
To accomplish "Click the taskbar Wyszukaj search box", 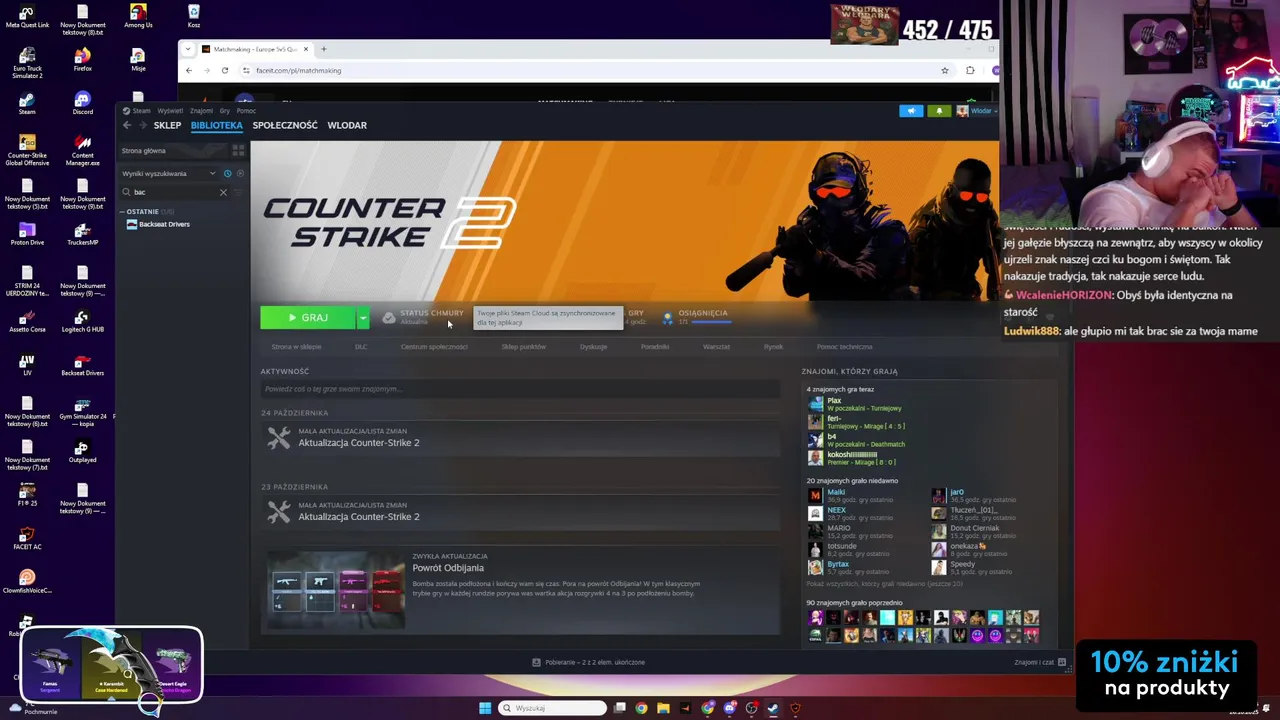I will click(553, 708).
